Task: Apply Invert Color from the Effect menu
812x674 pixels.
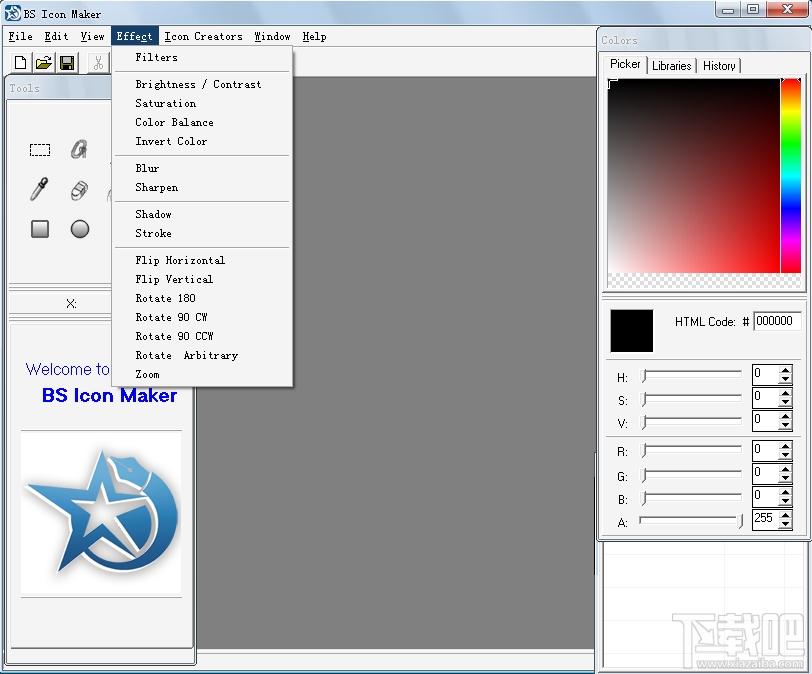Action: pos(171,141)
